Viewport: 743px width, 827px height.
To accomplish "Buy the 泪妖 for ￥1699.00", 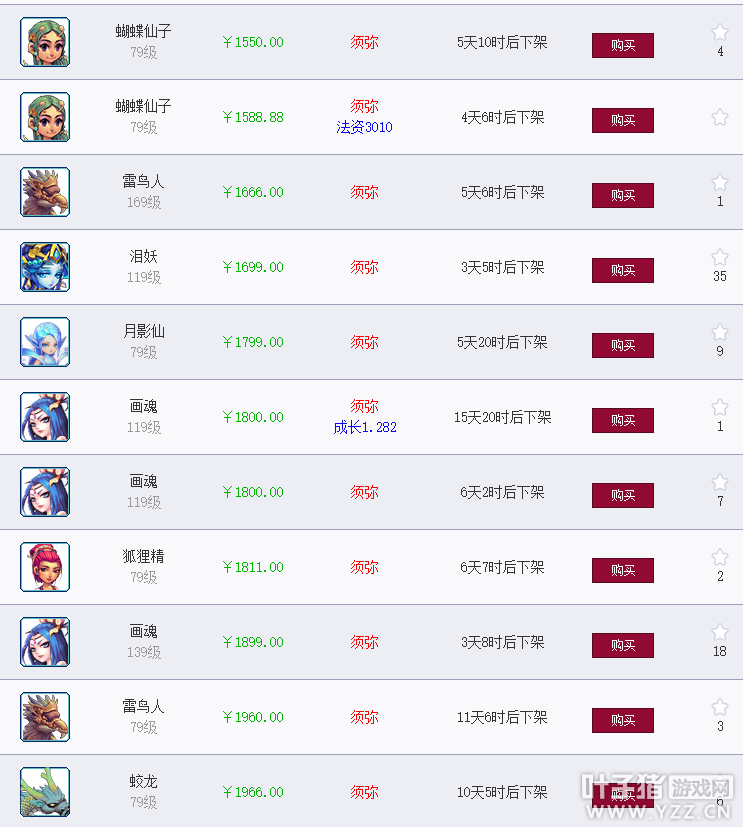I will [x=623, y=271].
